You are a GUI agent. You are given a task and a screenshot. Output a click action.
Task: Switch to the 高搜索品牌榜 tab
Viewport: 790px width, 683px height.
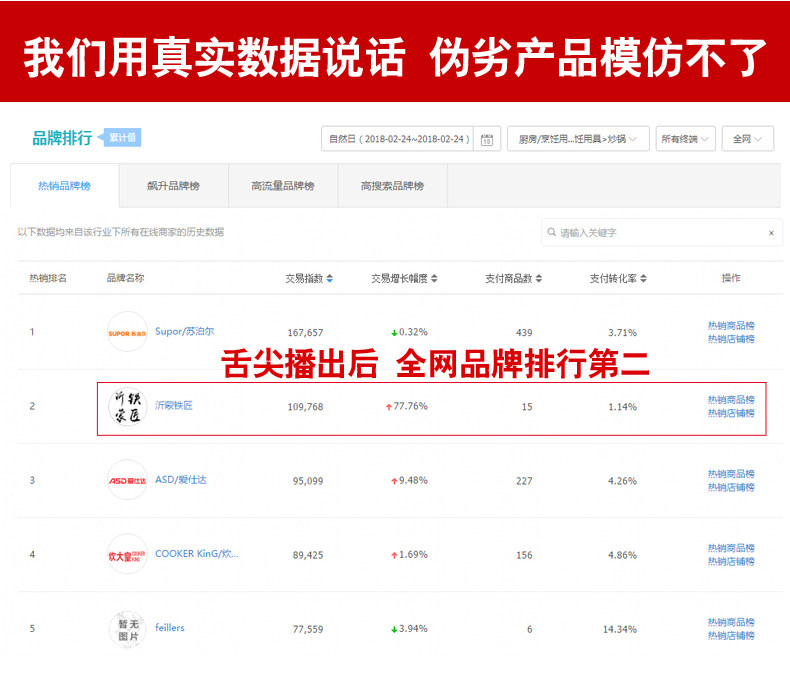392,186
